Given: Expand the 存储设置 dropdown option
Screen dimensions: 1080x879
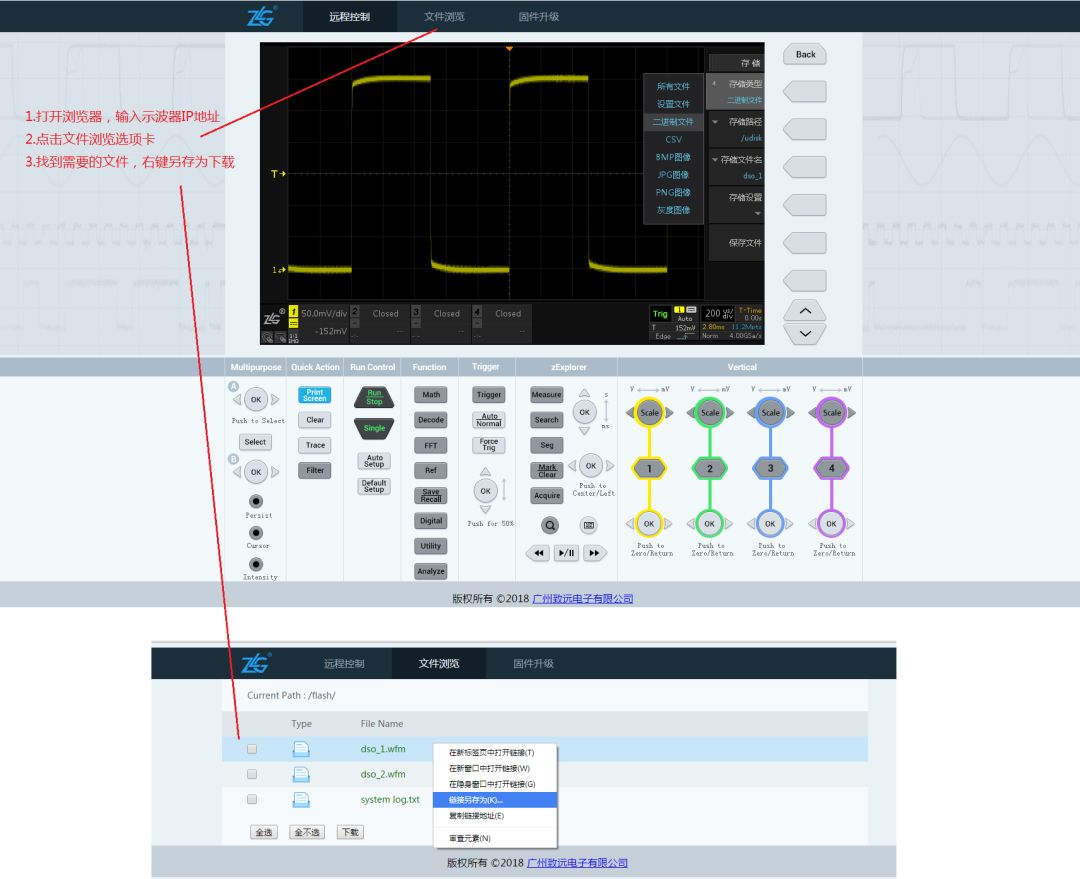Looking at the screenshot, I should click(736, 205).
